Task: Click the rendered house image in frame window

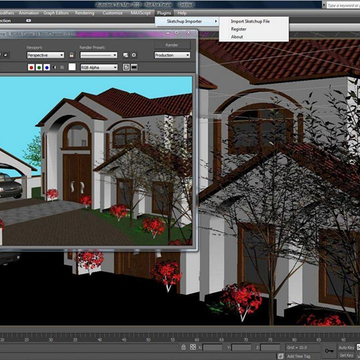Action: coord(96,161)
